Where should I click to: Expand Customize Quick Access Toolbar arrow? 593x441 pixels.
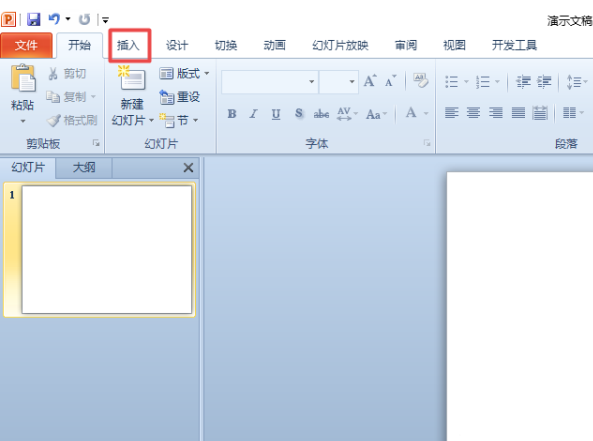[106, 20]
